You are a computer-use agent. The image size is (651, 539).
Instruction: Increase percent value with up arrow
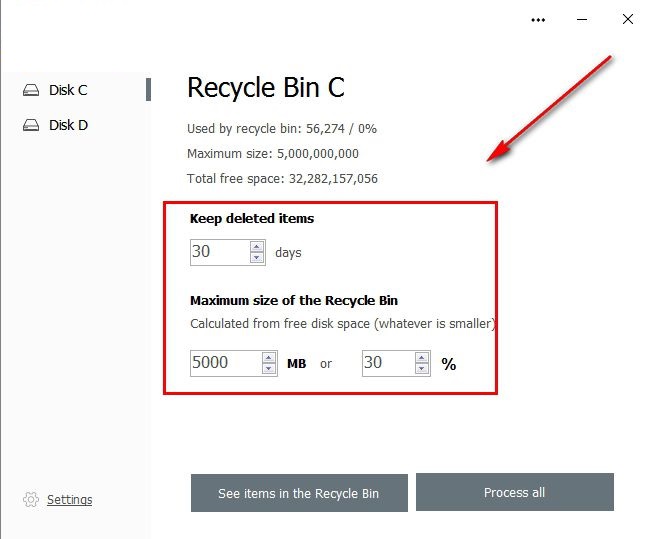(422, 358)
